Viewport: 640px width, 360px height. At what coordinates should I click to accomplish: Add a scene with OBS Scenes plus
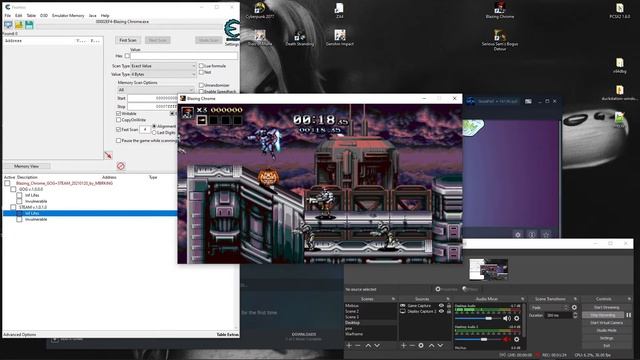(349, 346)
